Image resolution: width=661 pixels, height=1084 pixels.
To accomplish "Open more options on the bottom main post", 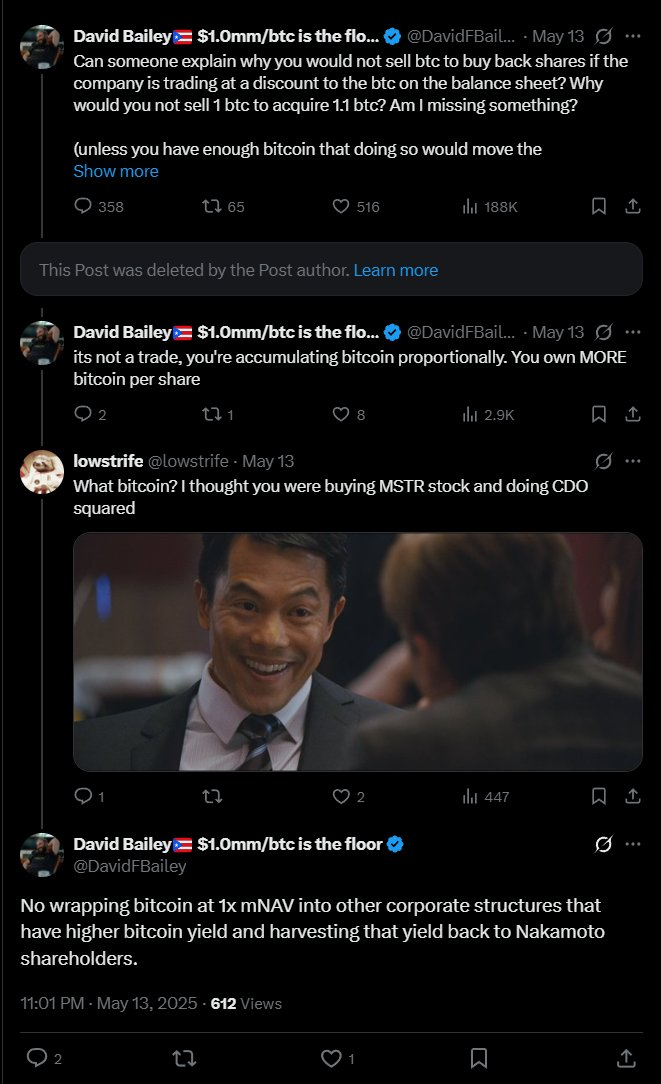I will click(x=632, y=844).
